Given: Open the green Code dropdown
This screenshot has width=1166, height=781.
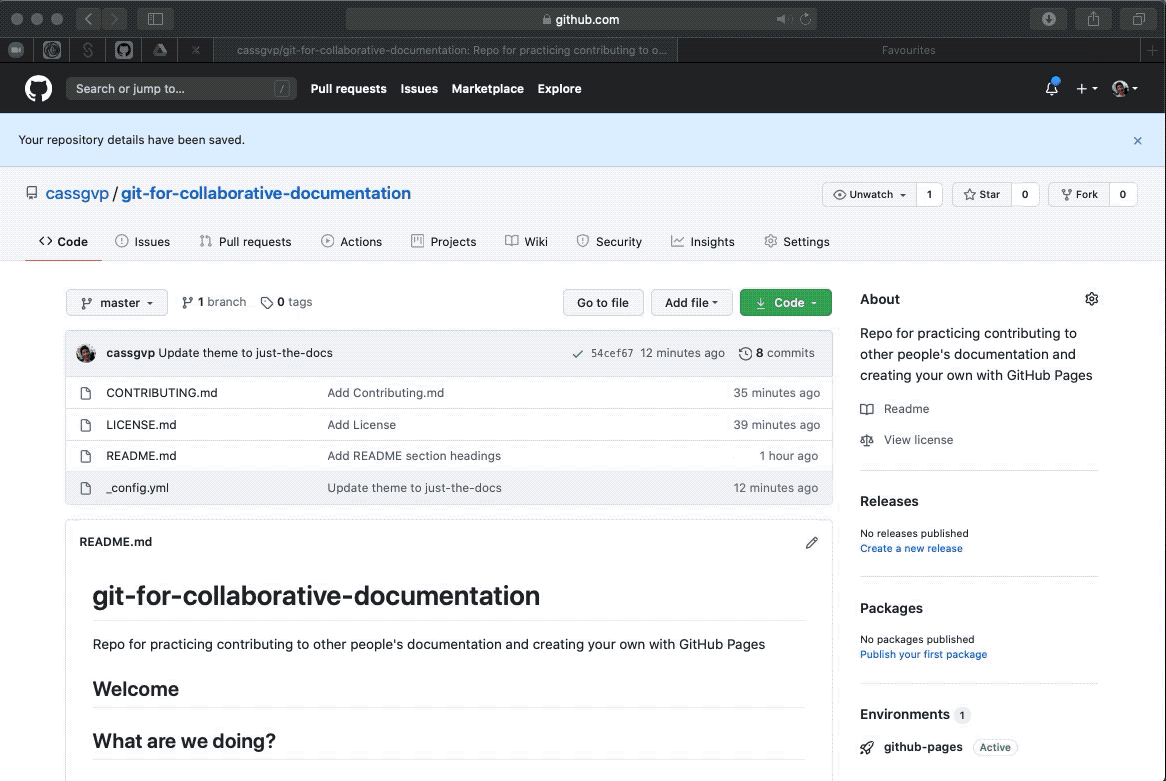Looking at the screenshot, I should 786,303.
